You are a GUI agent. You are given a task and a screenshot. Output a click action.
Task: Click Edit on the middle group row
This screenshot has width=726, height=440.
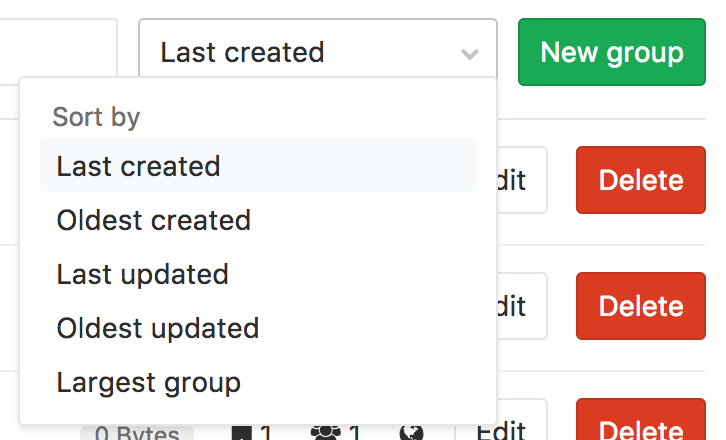(x=522, y=306)
